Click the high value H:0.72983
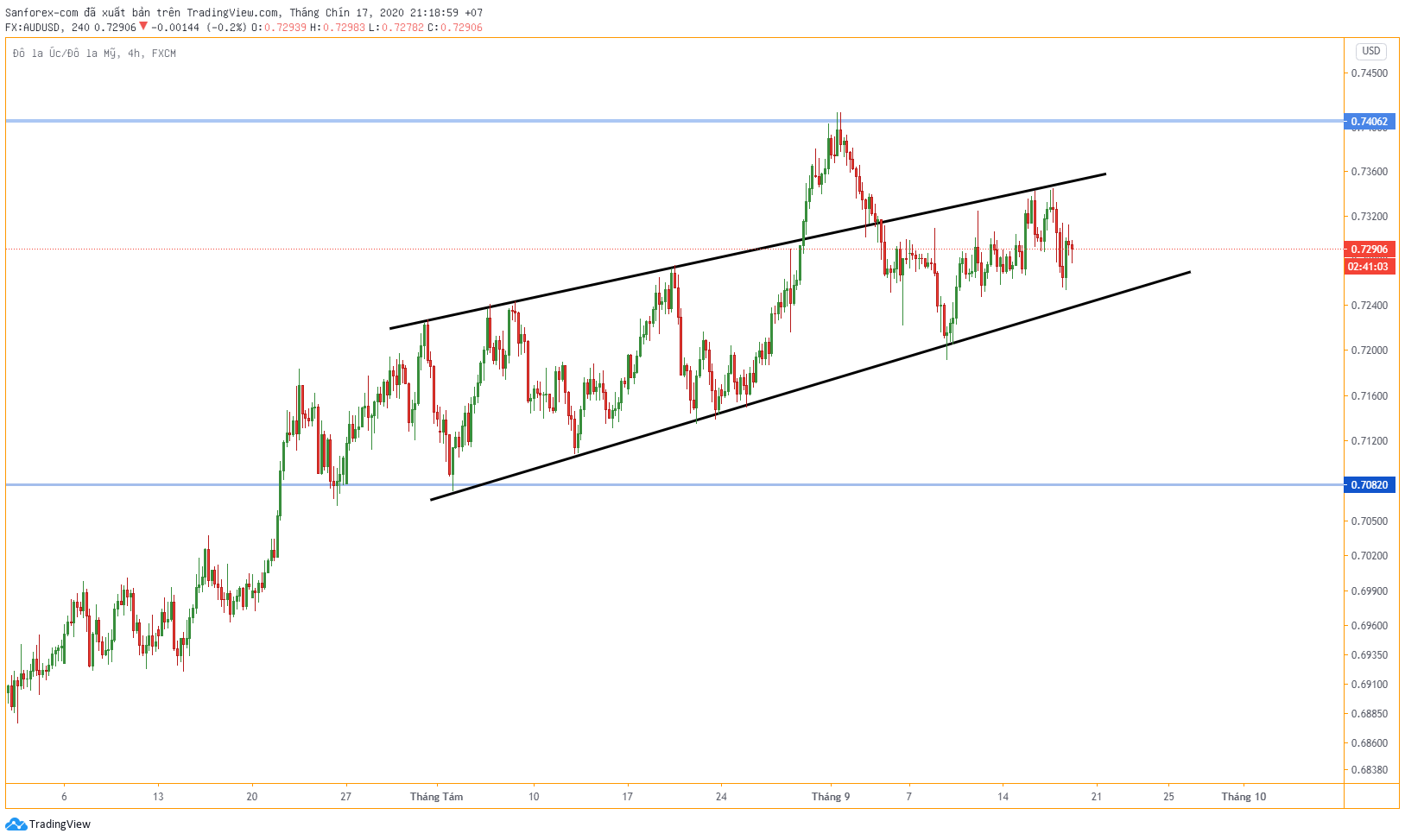The width and height of the screenshot is (1405, 840). [x=338, y=27]
